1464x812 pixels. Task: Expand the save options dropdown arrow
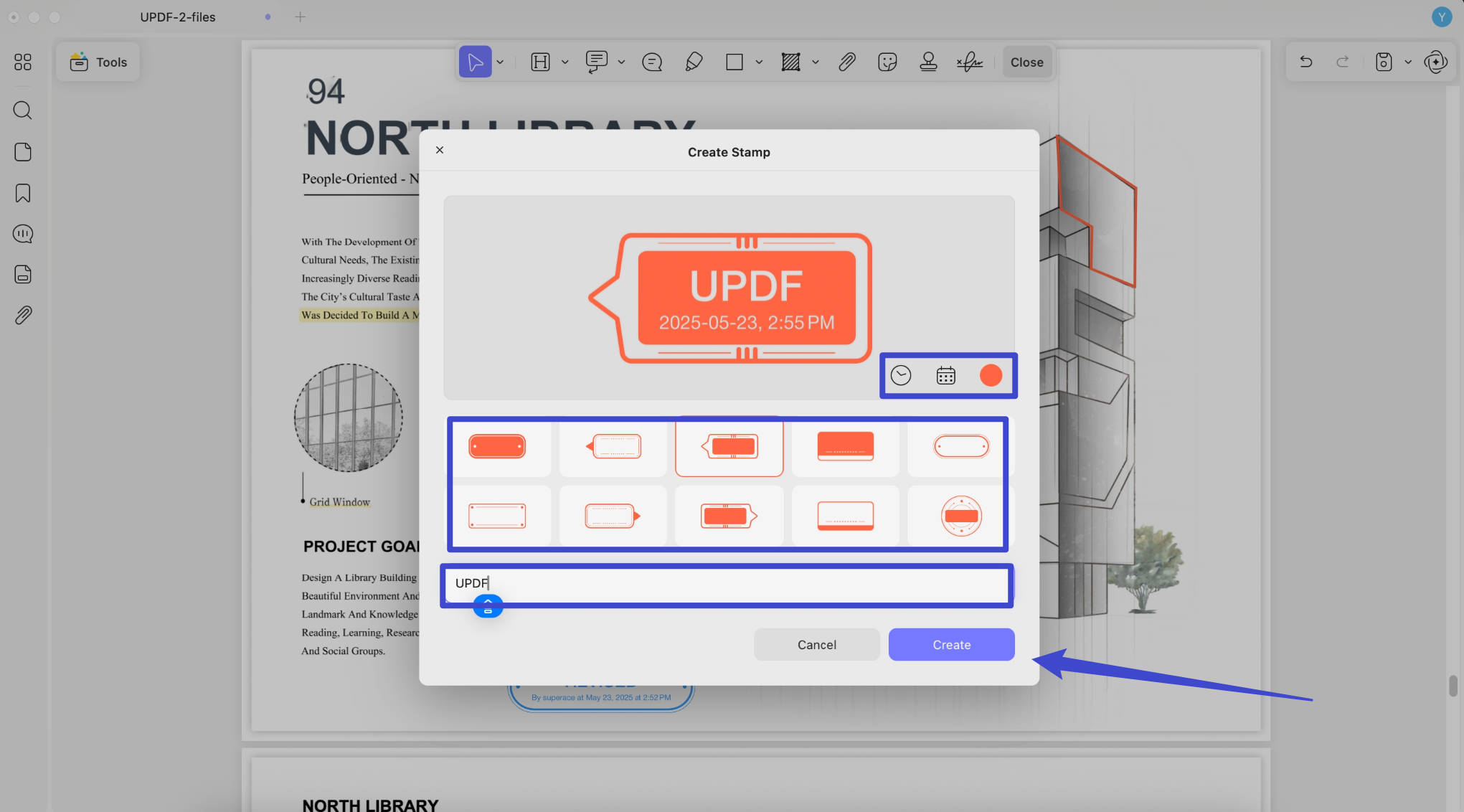tap(1408, 62)
